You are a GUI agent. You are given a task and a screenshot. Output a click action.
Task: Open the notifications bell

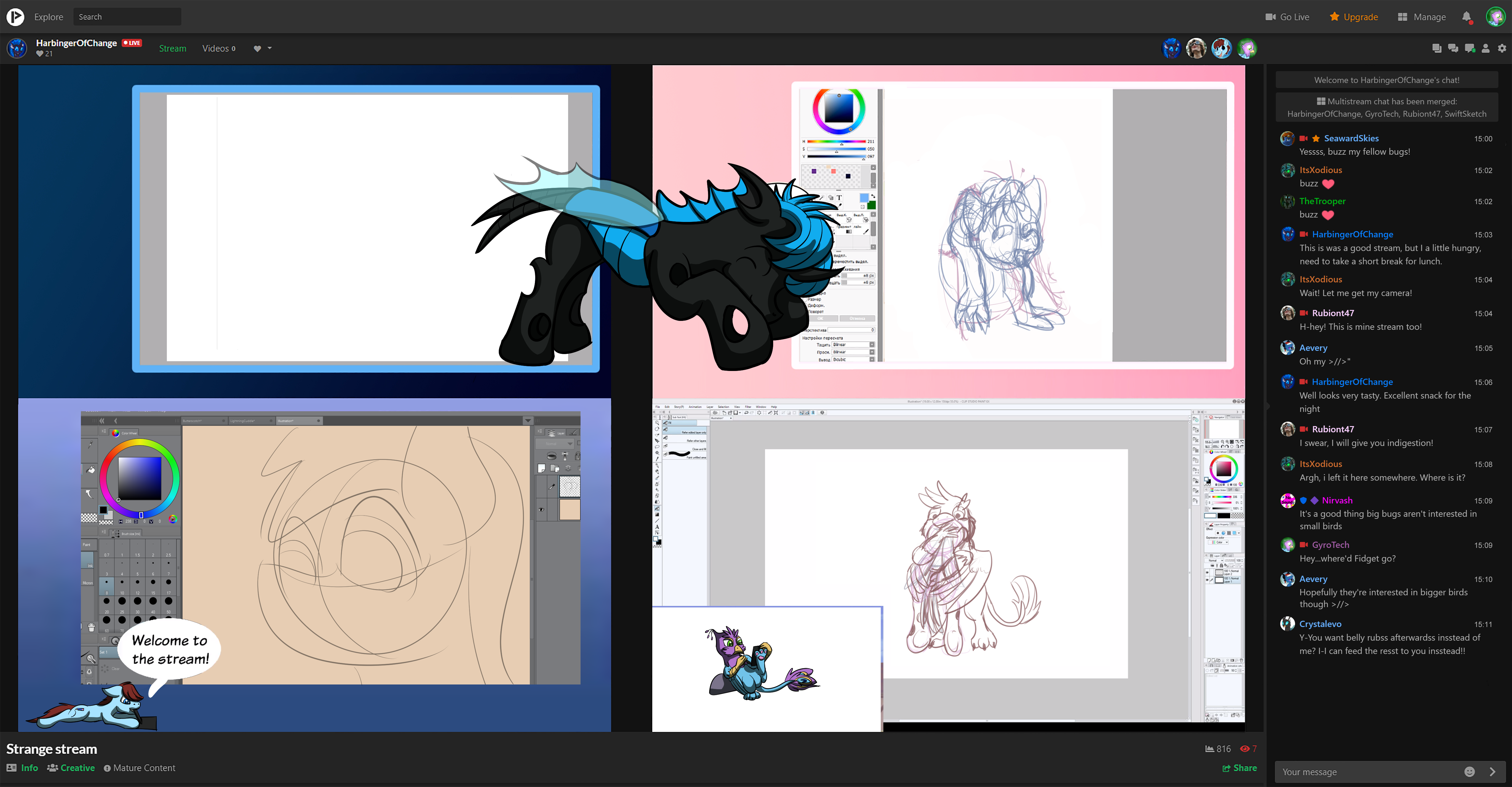pyautogui.click(x=1466, y=16)
